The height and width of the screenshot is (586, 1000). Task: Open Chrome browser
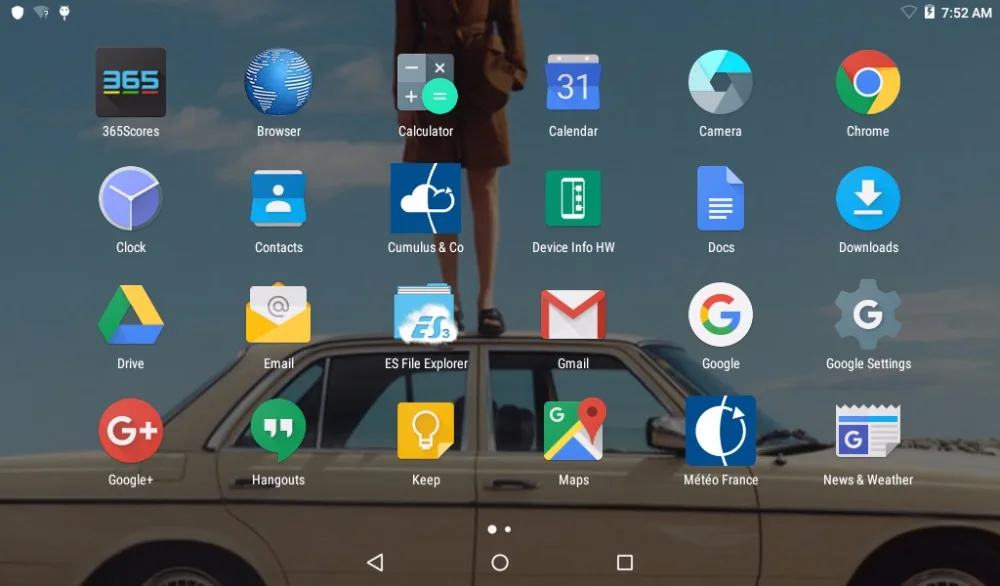[x=868, y=82]
